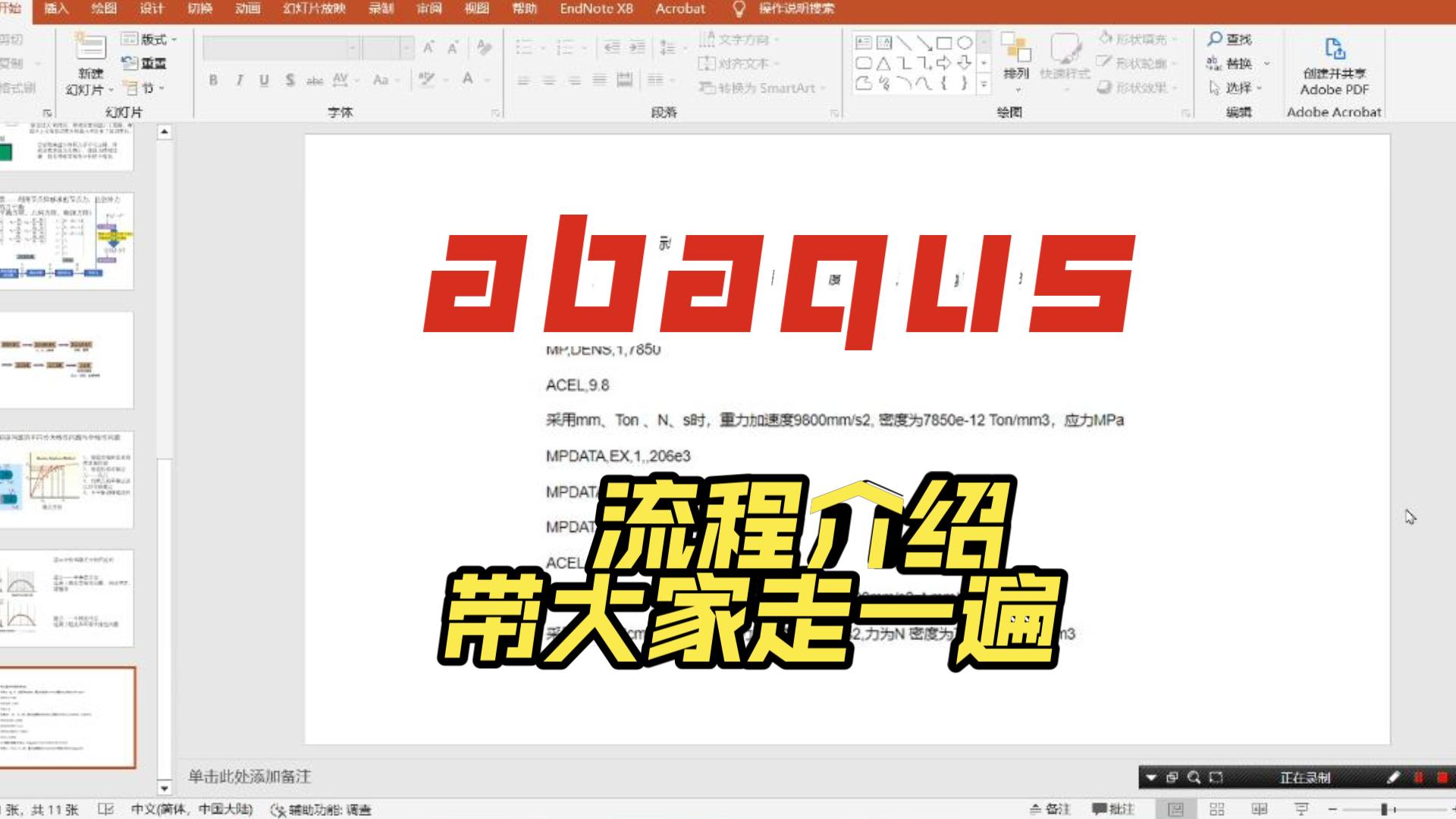The image size is (1456, 819).
Task: Click the text highlight color button
Action: (x=427, y=80)
